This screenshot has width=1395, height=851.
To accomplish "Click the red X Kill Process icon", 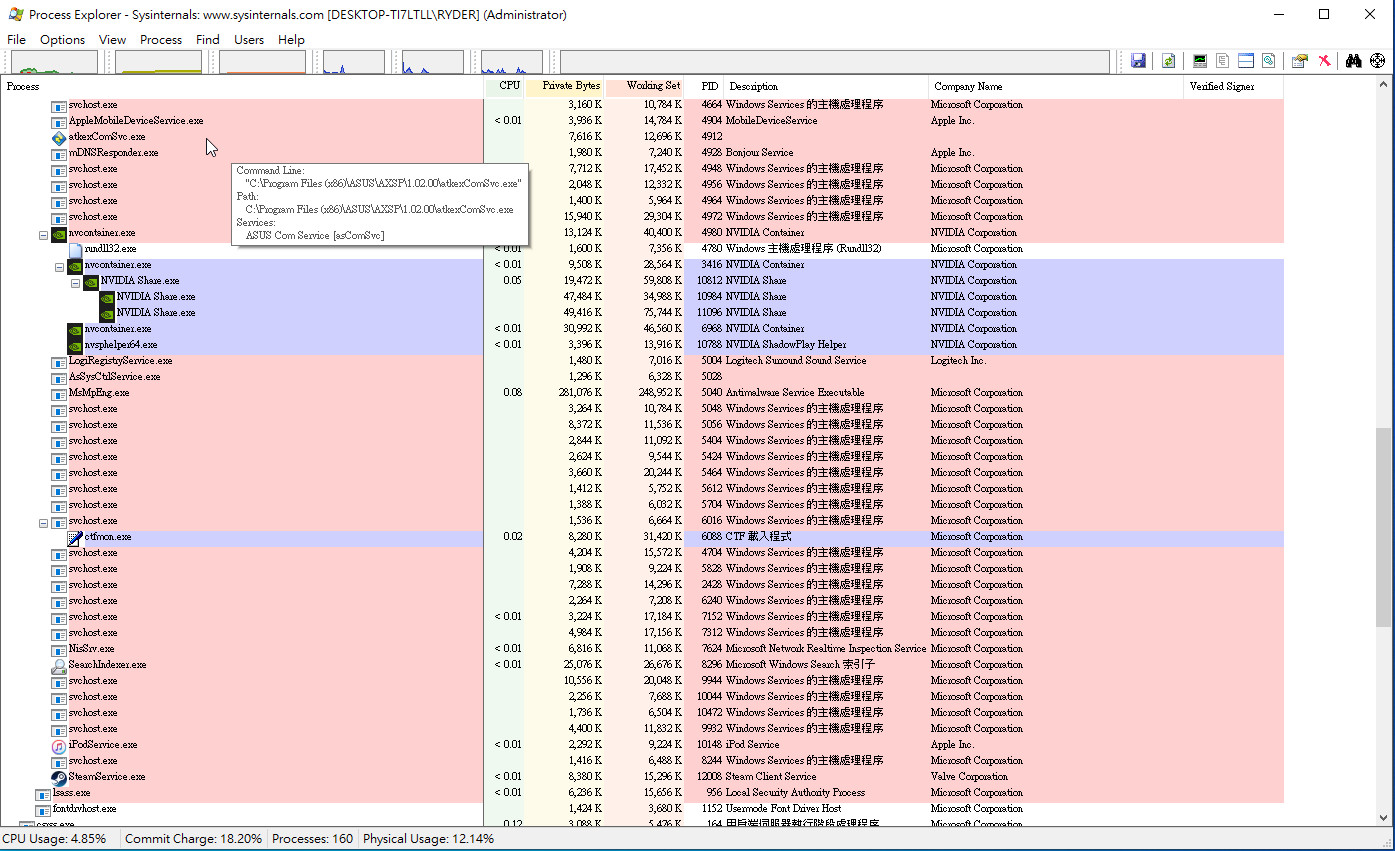I will 1324,61.
